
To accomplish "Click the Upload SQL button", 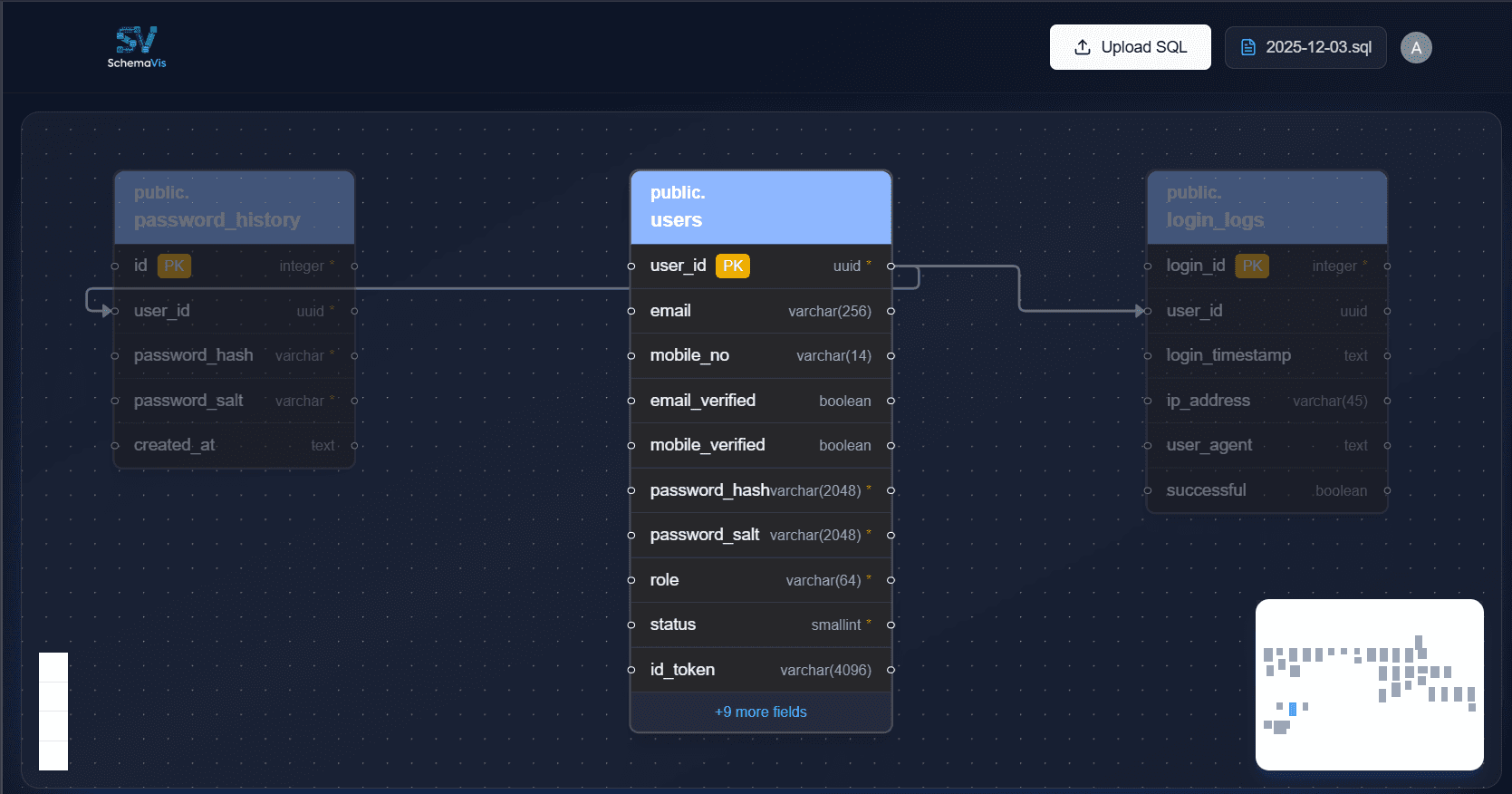I will click(1130, 47).
